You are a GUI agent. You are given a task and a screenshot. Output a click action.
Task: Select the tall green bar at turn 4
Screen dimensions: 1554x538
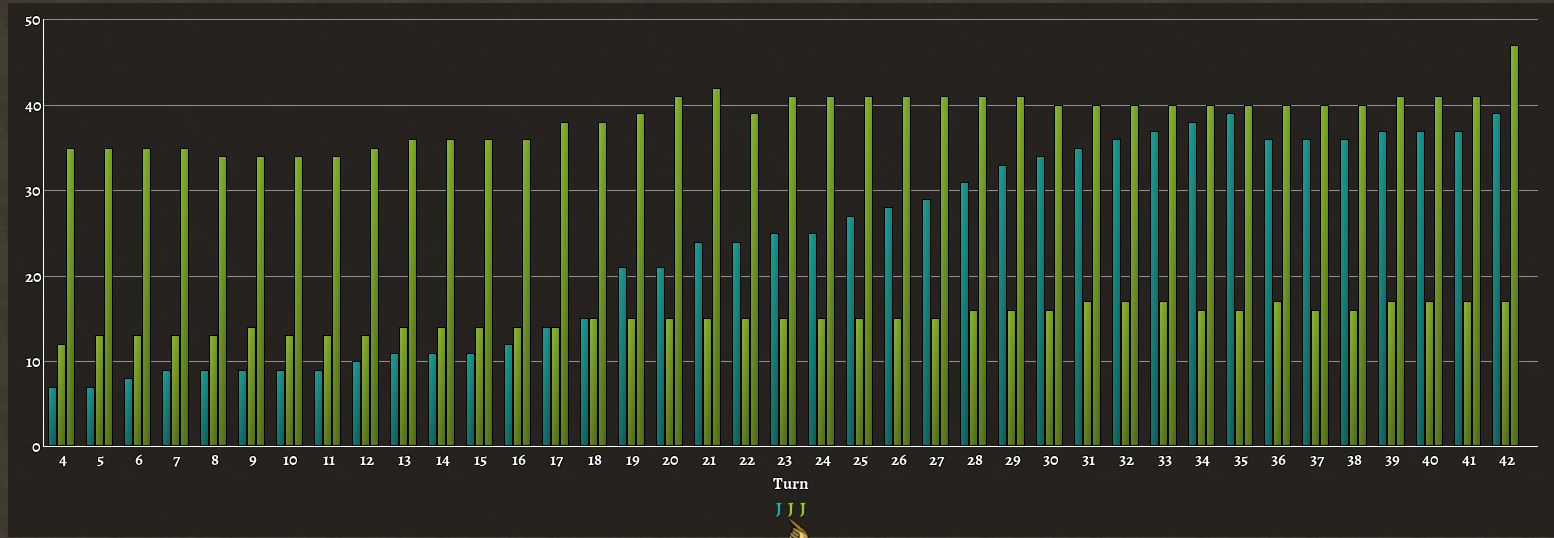click(70, 297)
